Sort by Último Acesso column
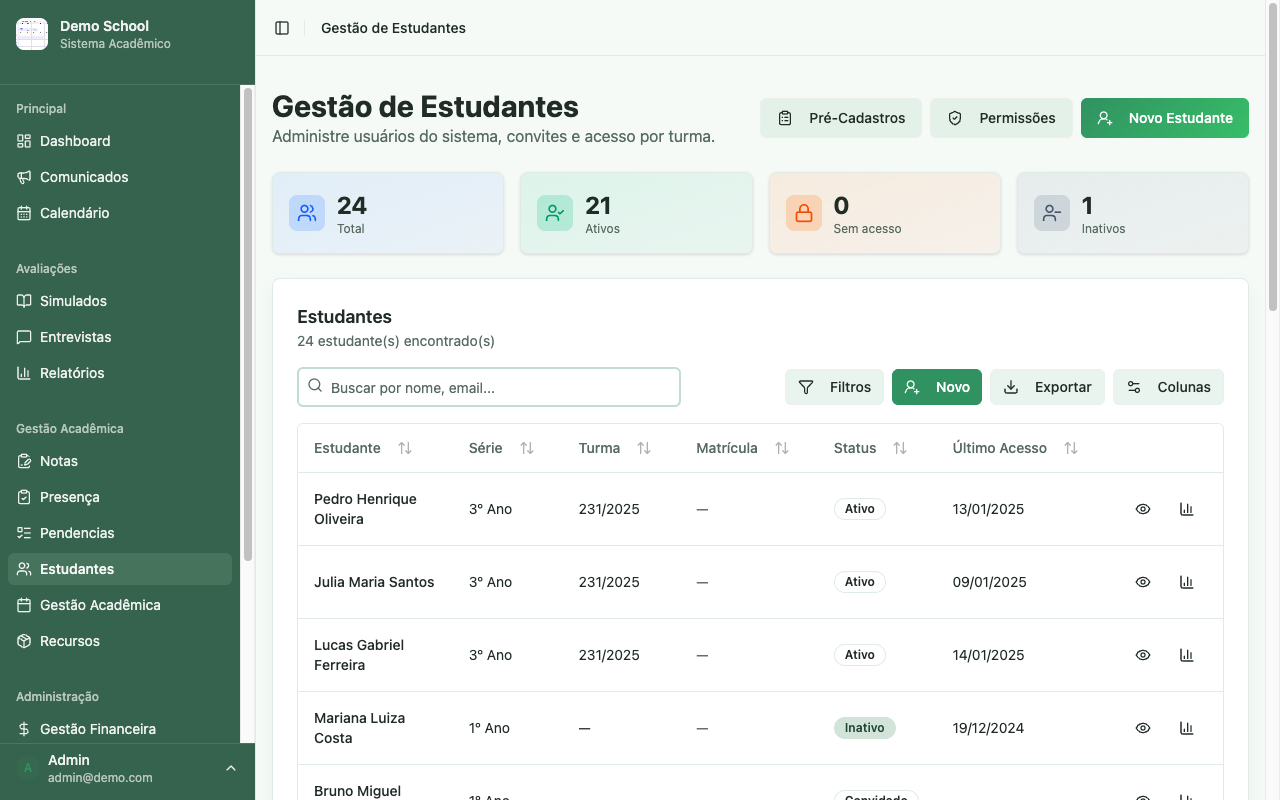Screen dimensions: 1280x800 1071,448
